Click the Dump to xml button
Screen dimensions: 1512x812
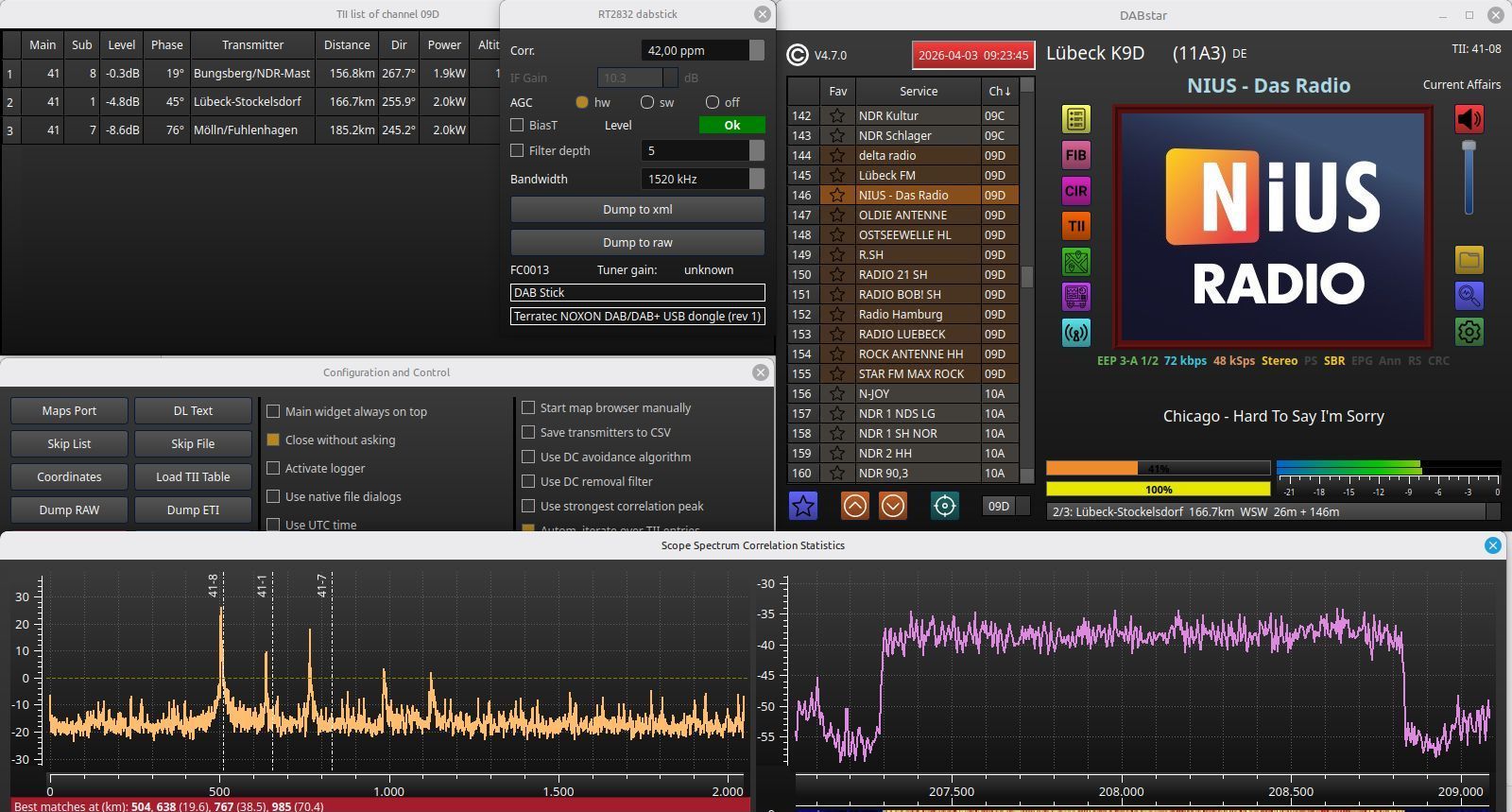[637, 210]
